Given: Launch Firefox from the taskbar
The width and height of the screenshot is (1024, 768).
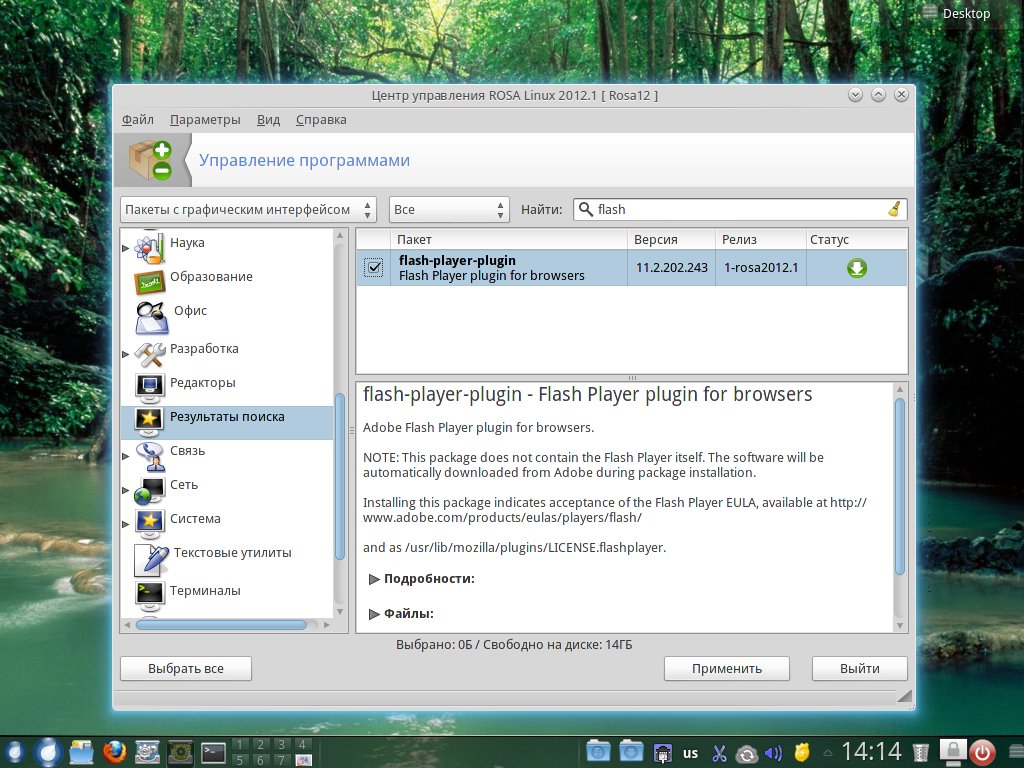Looking at the screenshot, I should click(114, 752).
